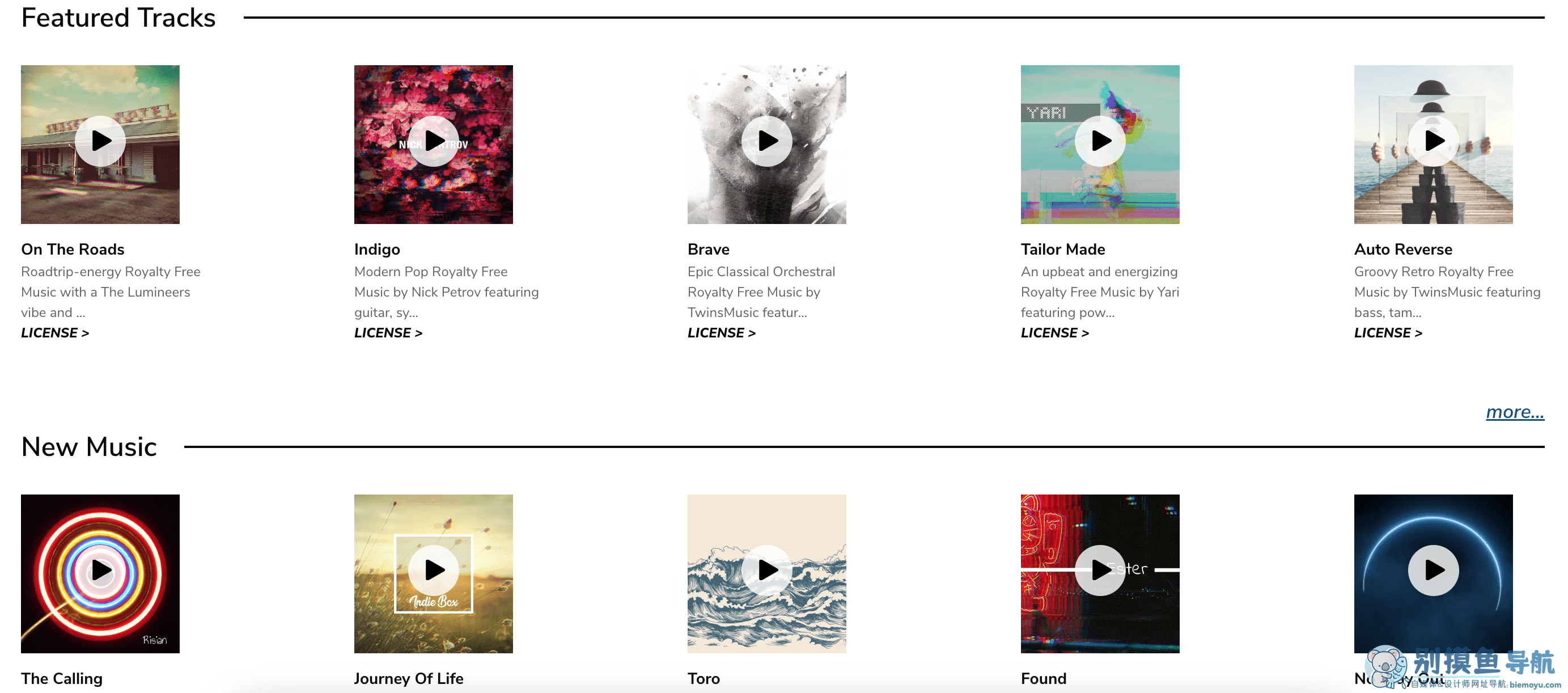Open LICENSE link for Auto Reverse
The height and width of the screenshot is (693, 1568).
pos(1388,333)
